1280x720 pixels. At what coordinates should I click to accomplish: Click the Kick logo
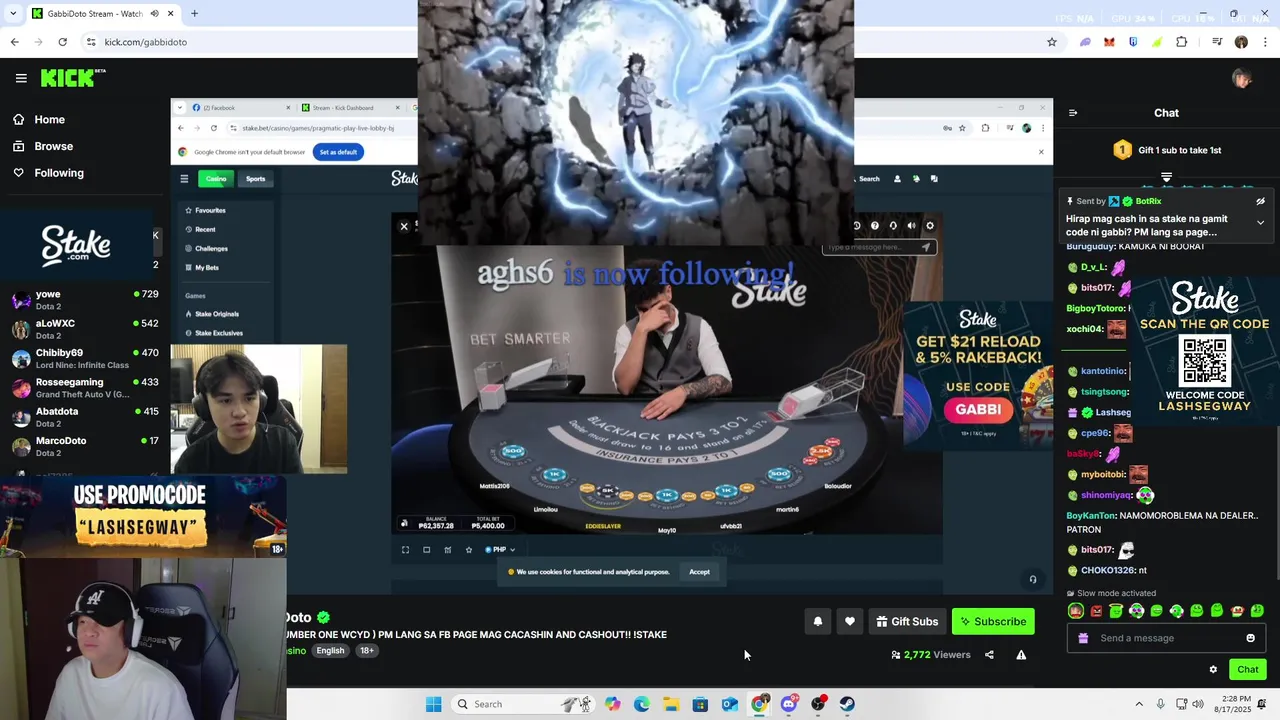coord(73,77)
